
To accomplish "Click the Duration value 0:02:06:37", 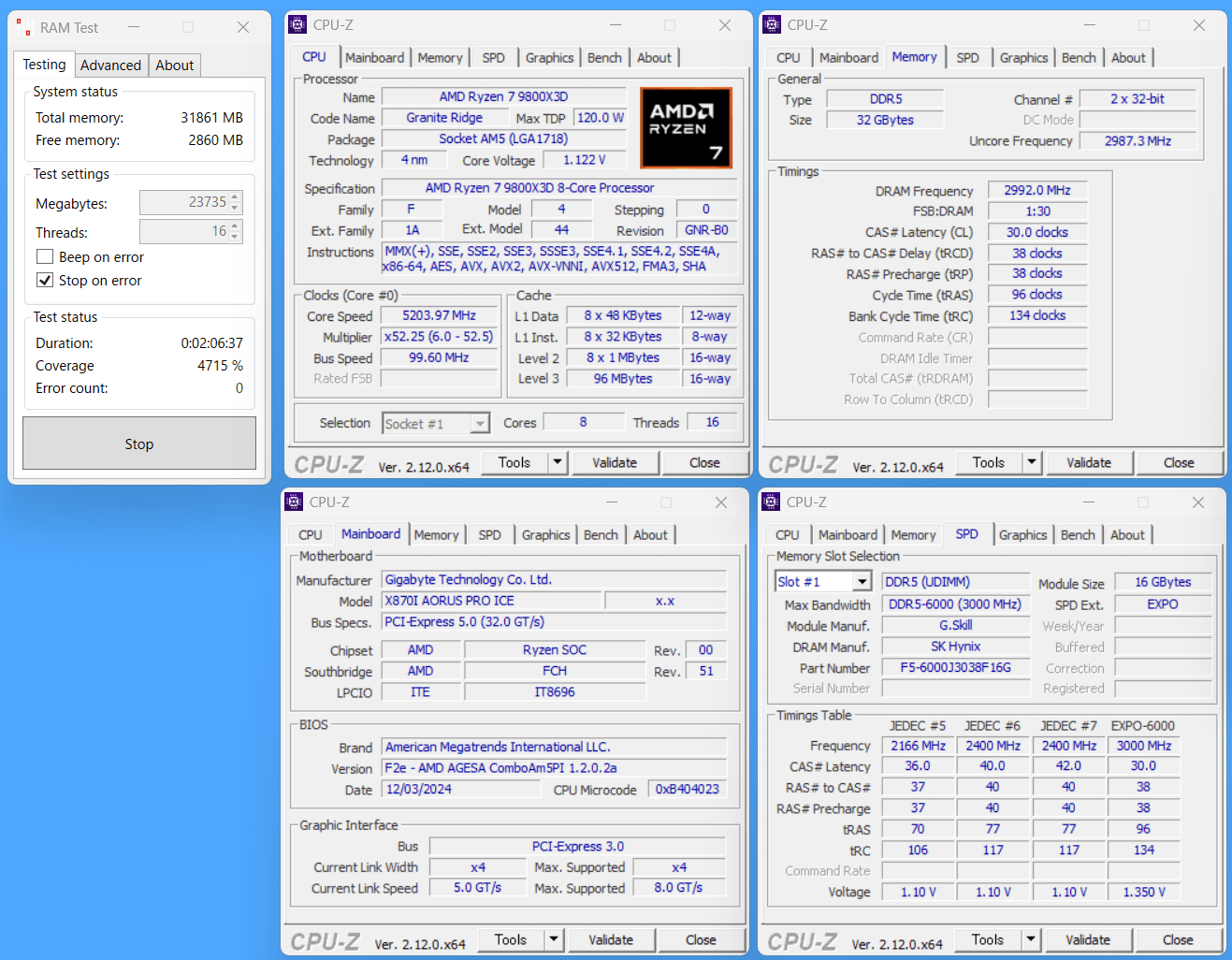I will click(211, 343).
